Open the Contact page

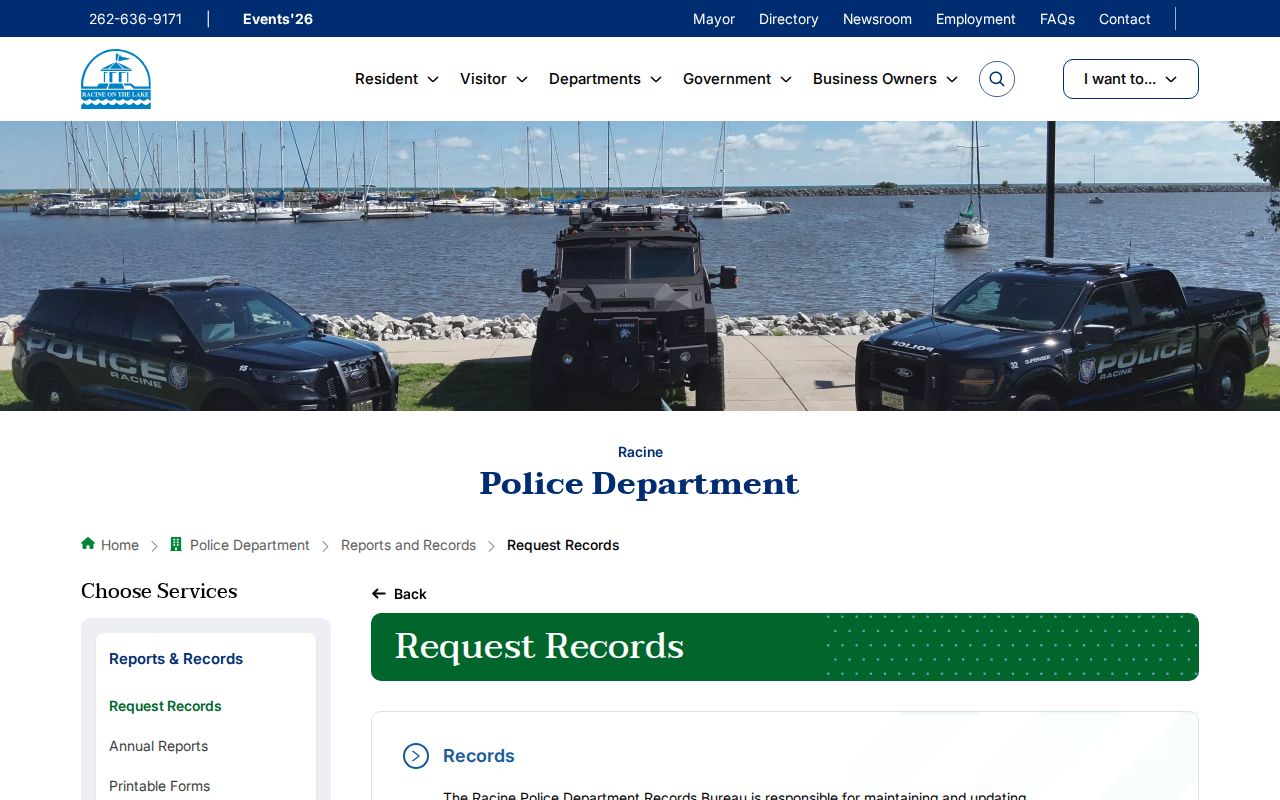[1125, 19]
